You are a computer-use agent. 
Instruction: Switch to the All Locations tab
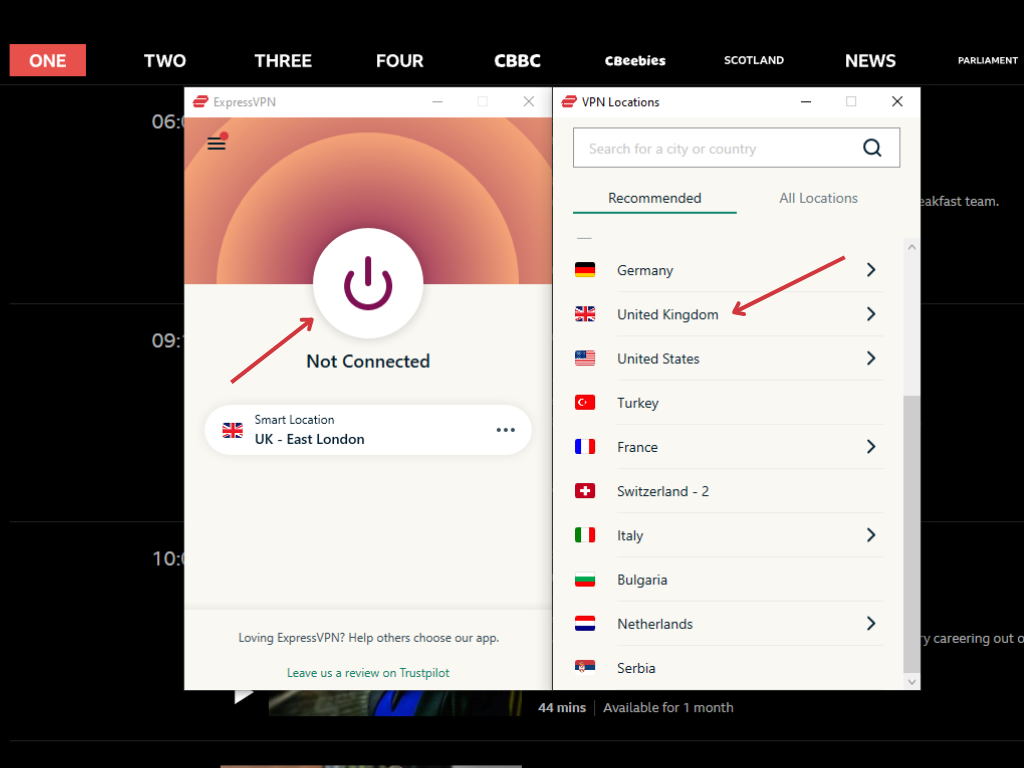coord(818,197)
